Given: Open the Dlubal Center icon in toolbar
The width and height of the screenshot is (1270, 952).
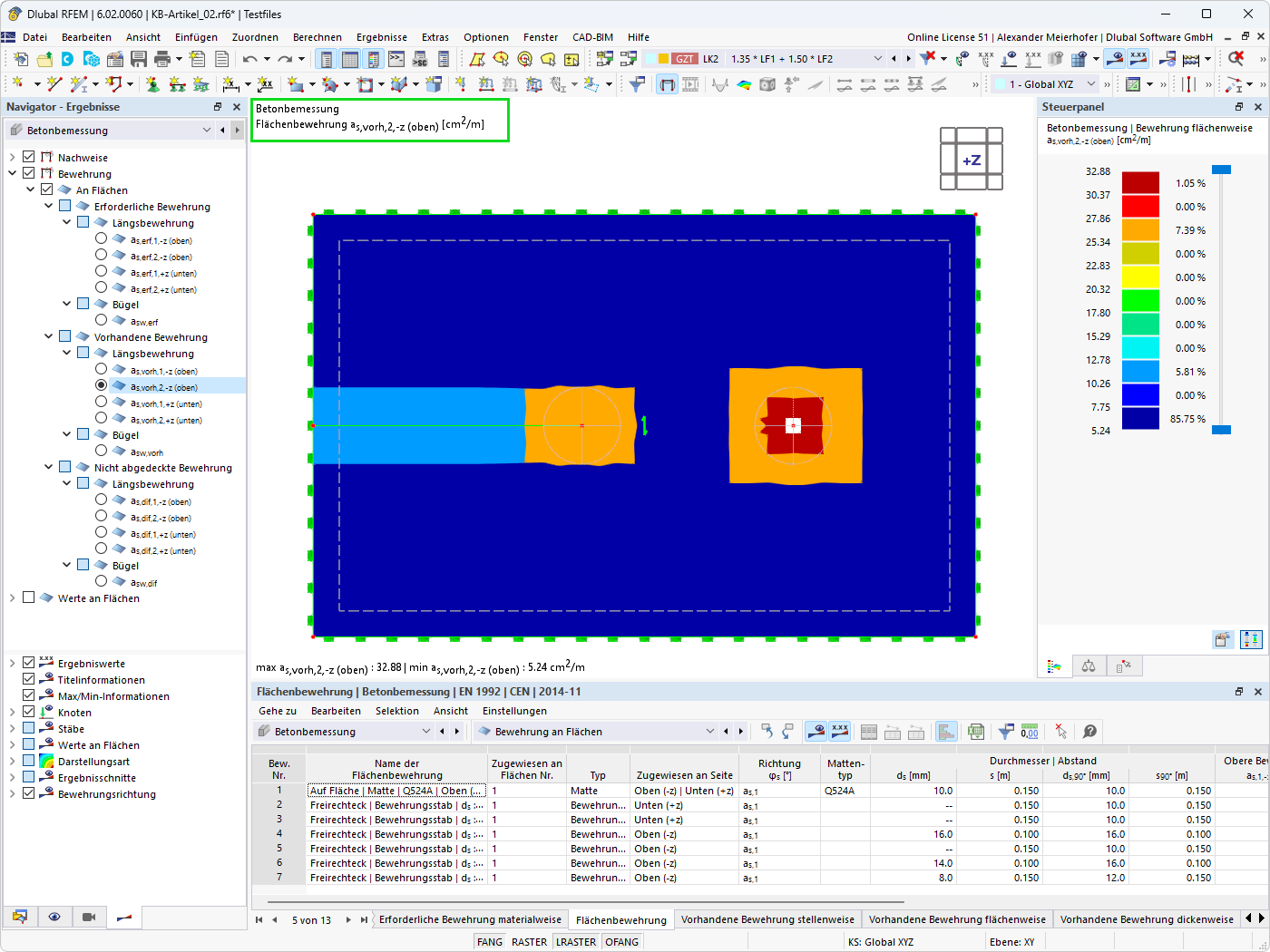Looking at the screenshot, I should click(68, 59).
